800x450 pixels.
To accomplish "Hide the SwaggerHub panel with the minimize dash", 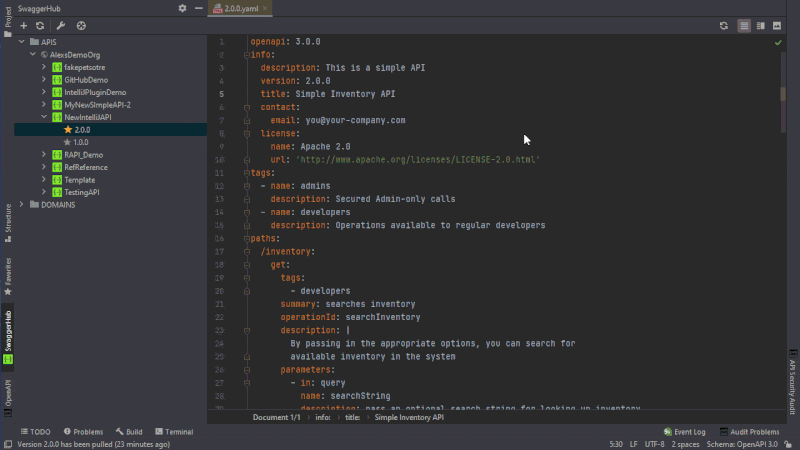I will click(x=198, y=8).
